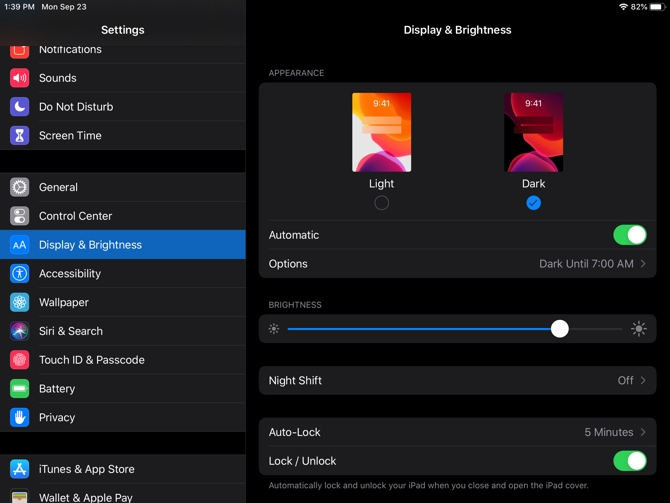670x503 pixels.
Task: Tap the Light mode preview thumbnail
Action: pos(382,132)
